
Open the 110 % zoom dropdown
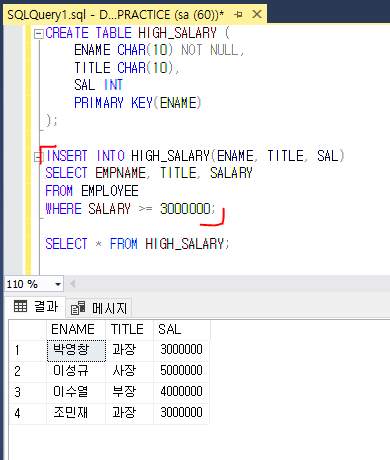[58, 284]
